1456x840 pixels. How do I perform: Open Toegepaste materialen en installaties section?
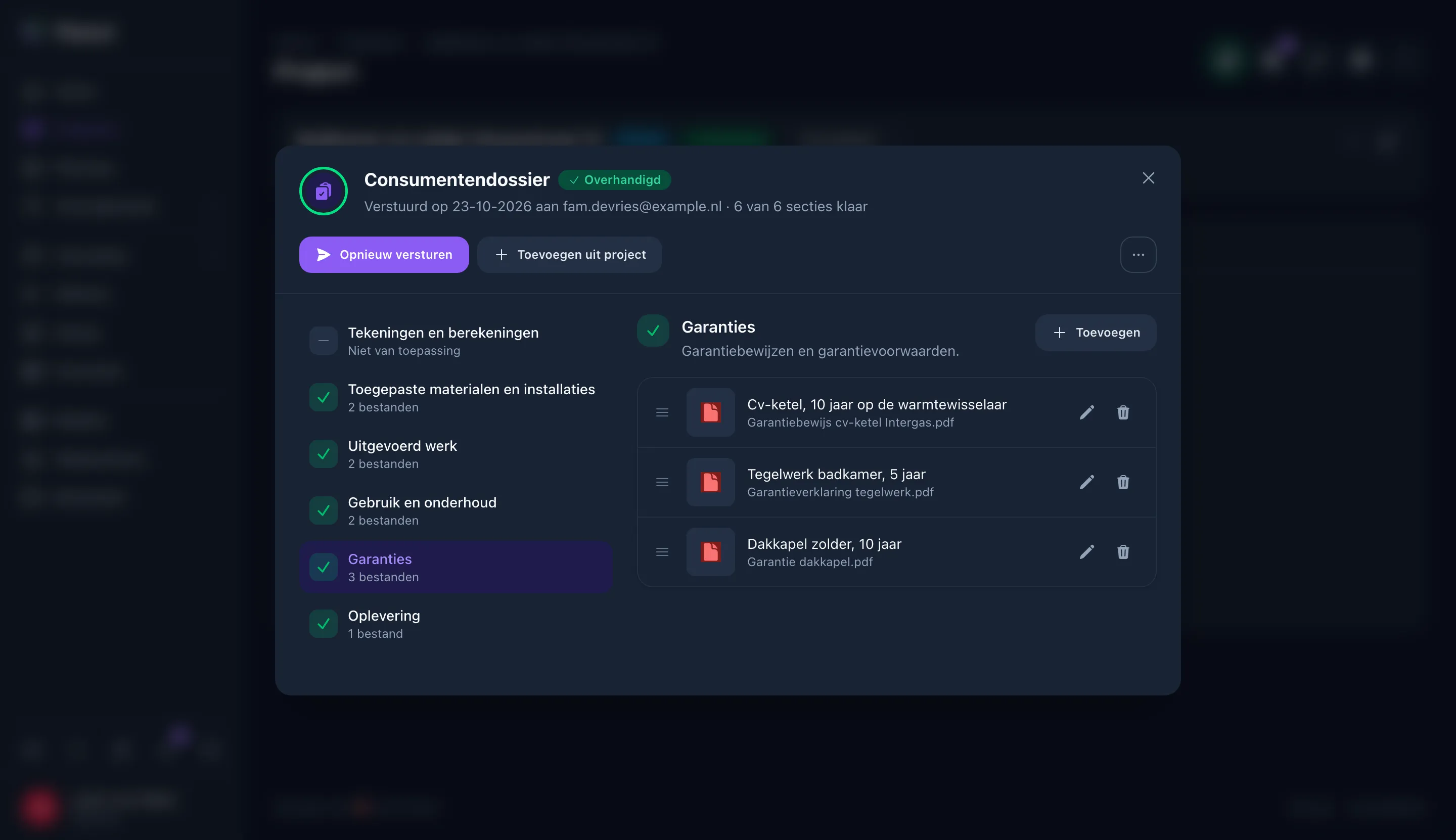point(456,397)
